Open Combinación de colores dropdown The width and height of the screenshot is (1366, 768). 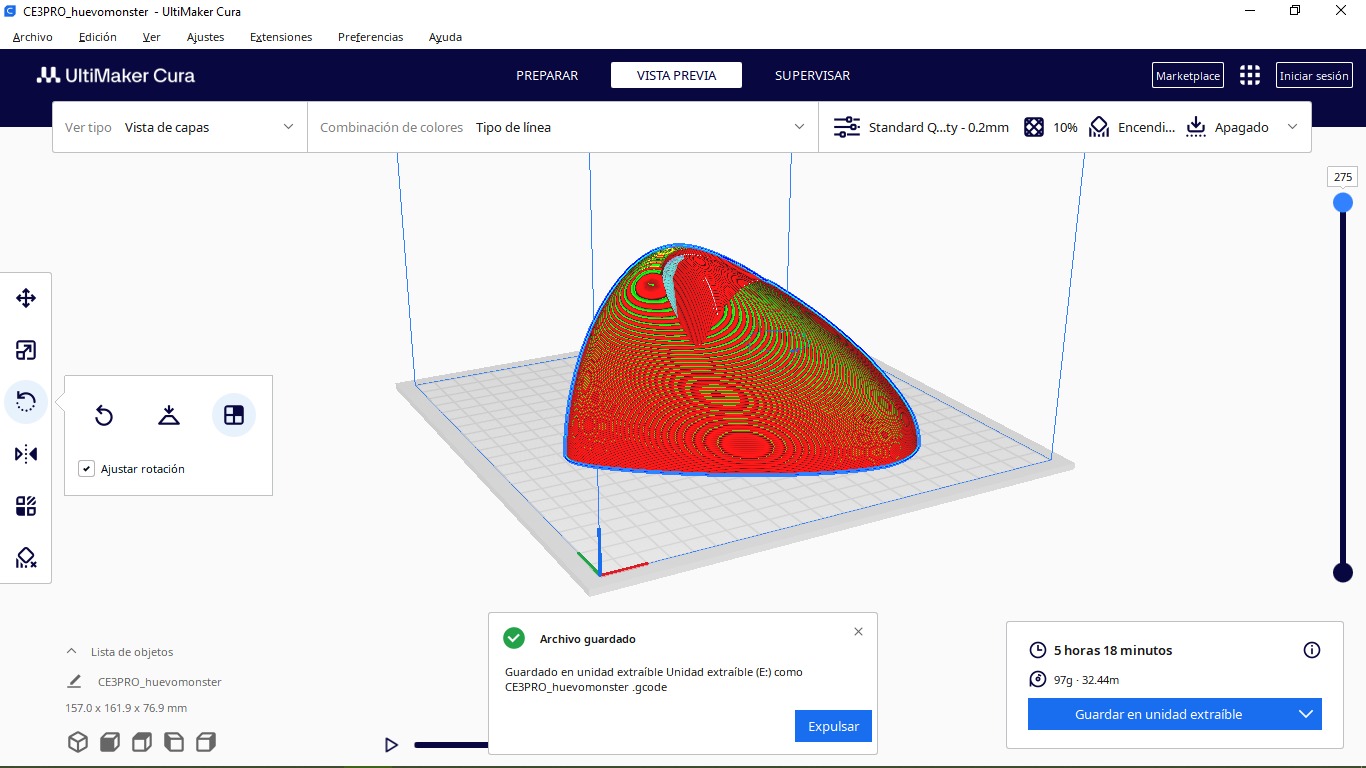coord(563,127)
